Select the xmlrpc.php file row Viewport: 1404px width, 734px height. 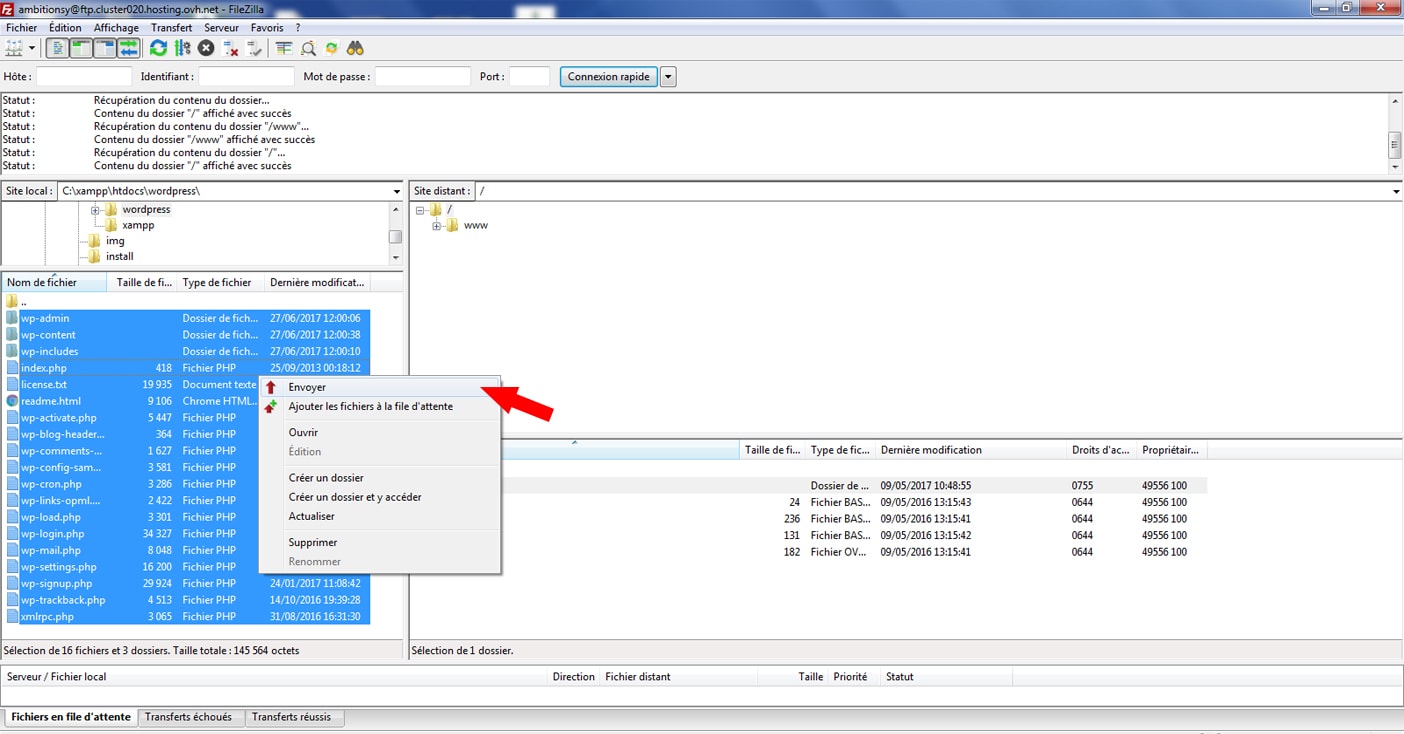[186, 617]
